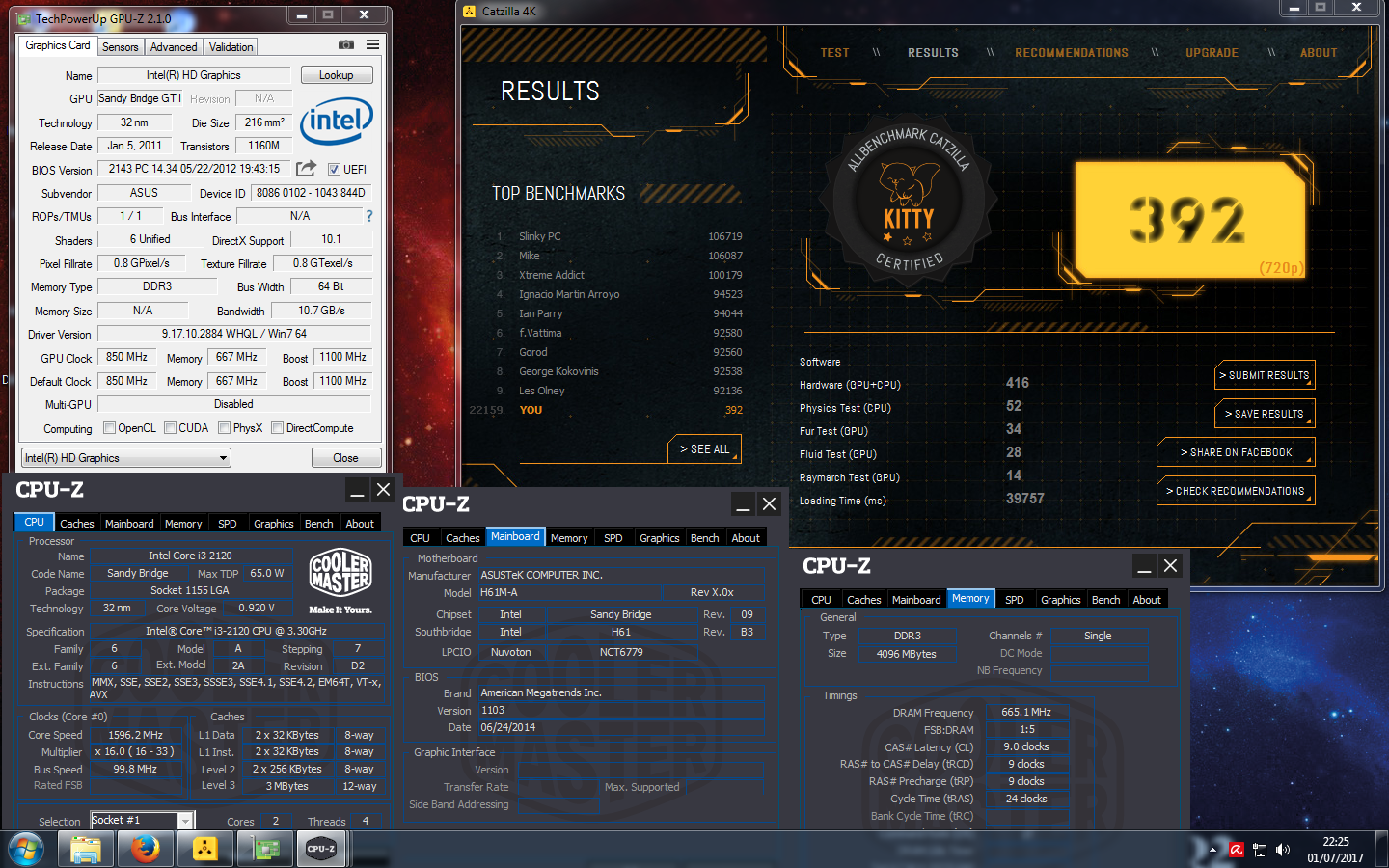This screenshot has width=1389, height=868.
Task: Open the Windows Start menu
Action: click(26, 850)
